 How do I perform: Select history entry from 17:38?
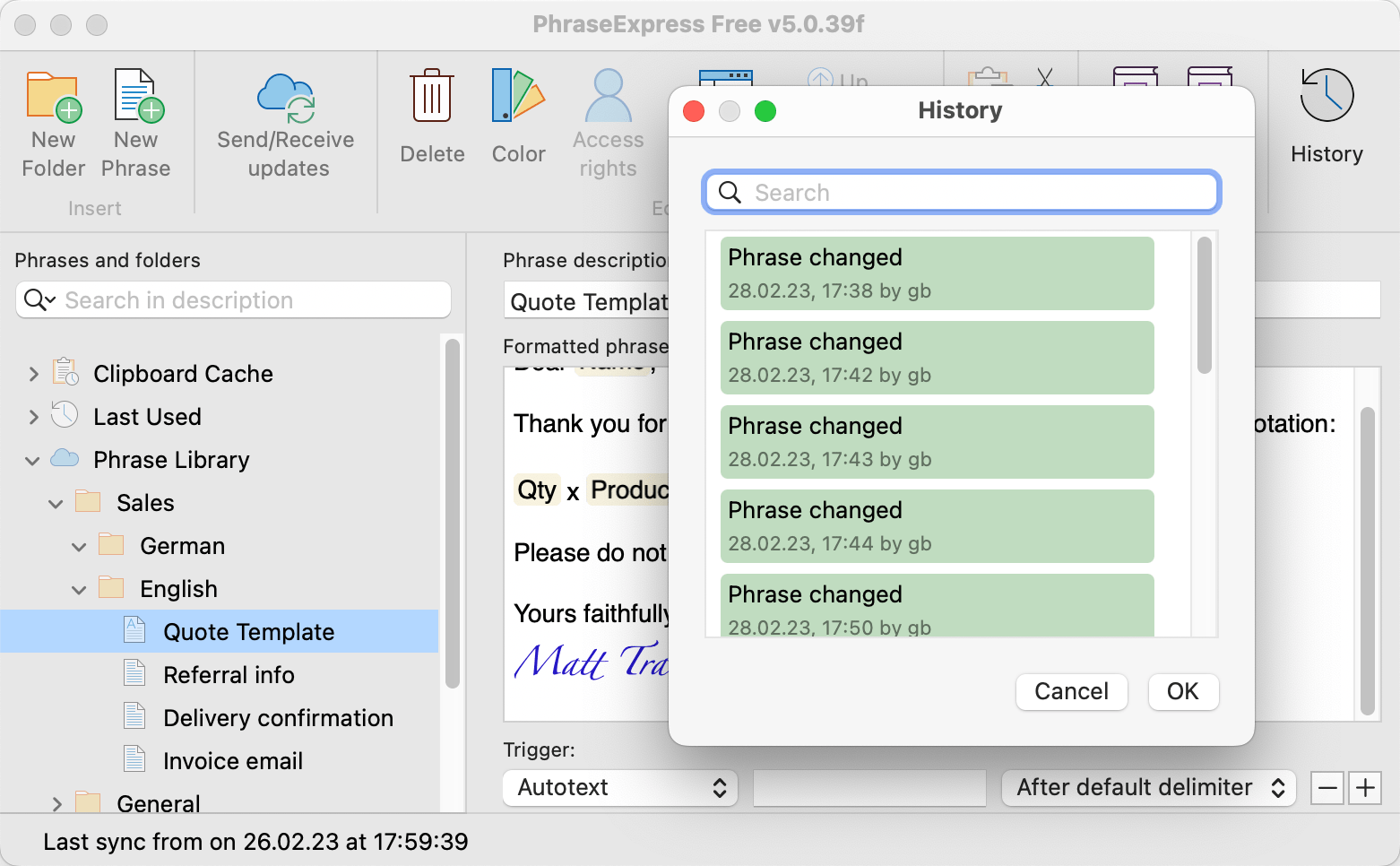click(937, 273)
